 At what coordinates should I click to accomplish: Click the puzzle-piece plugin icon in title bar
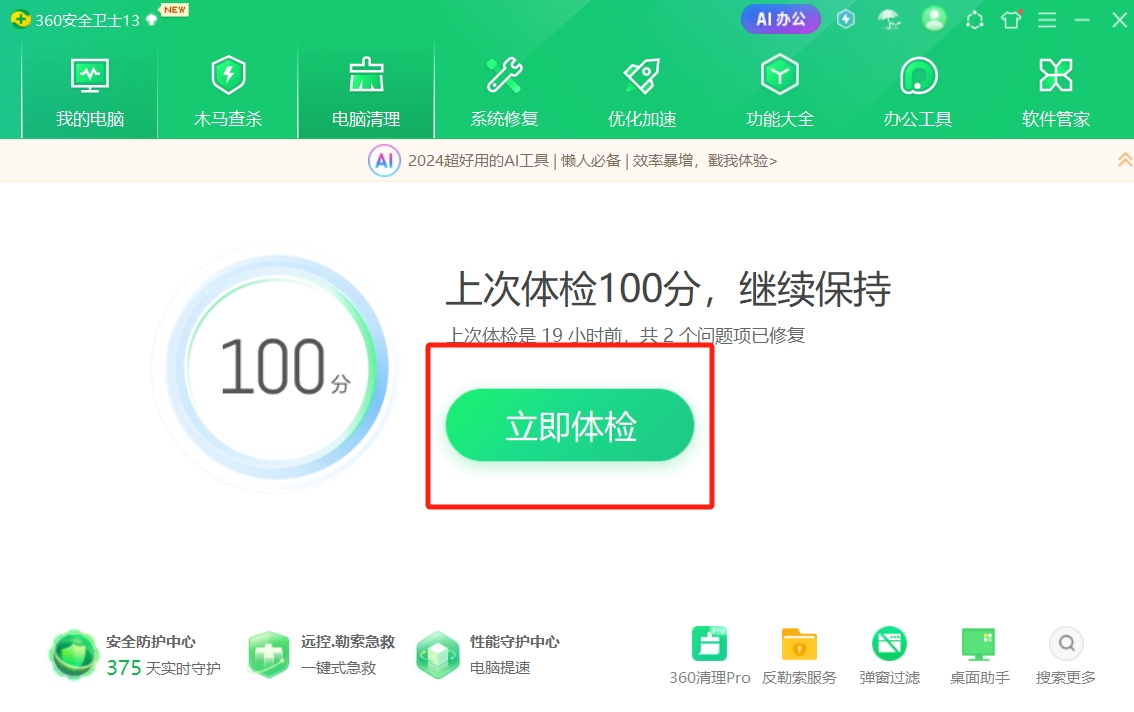point(974,20)
